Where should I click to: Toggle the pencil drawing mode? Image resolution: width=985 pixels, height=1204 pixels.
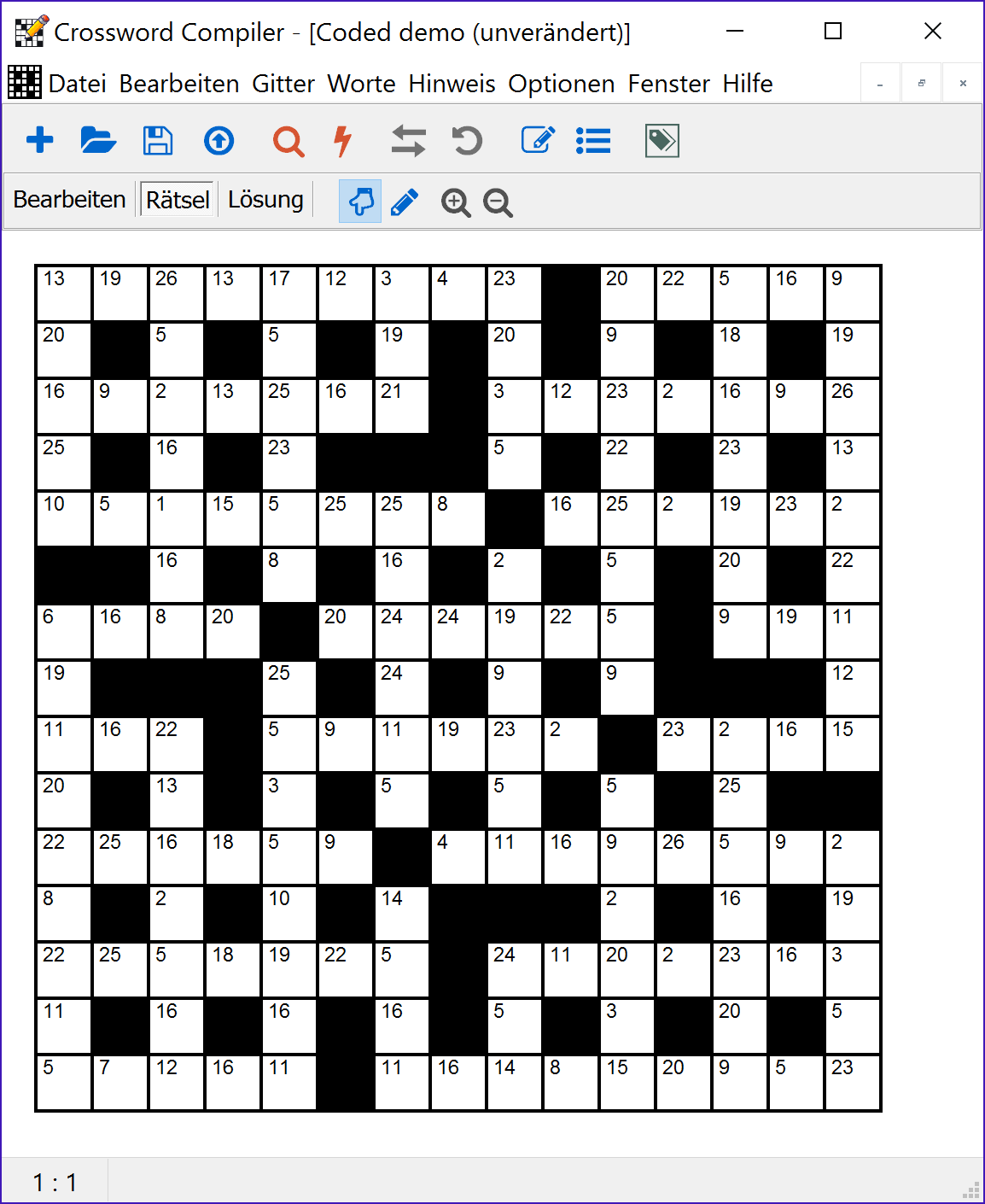pos(404,202)
